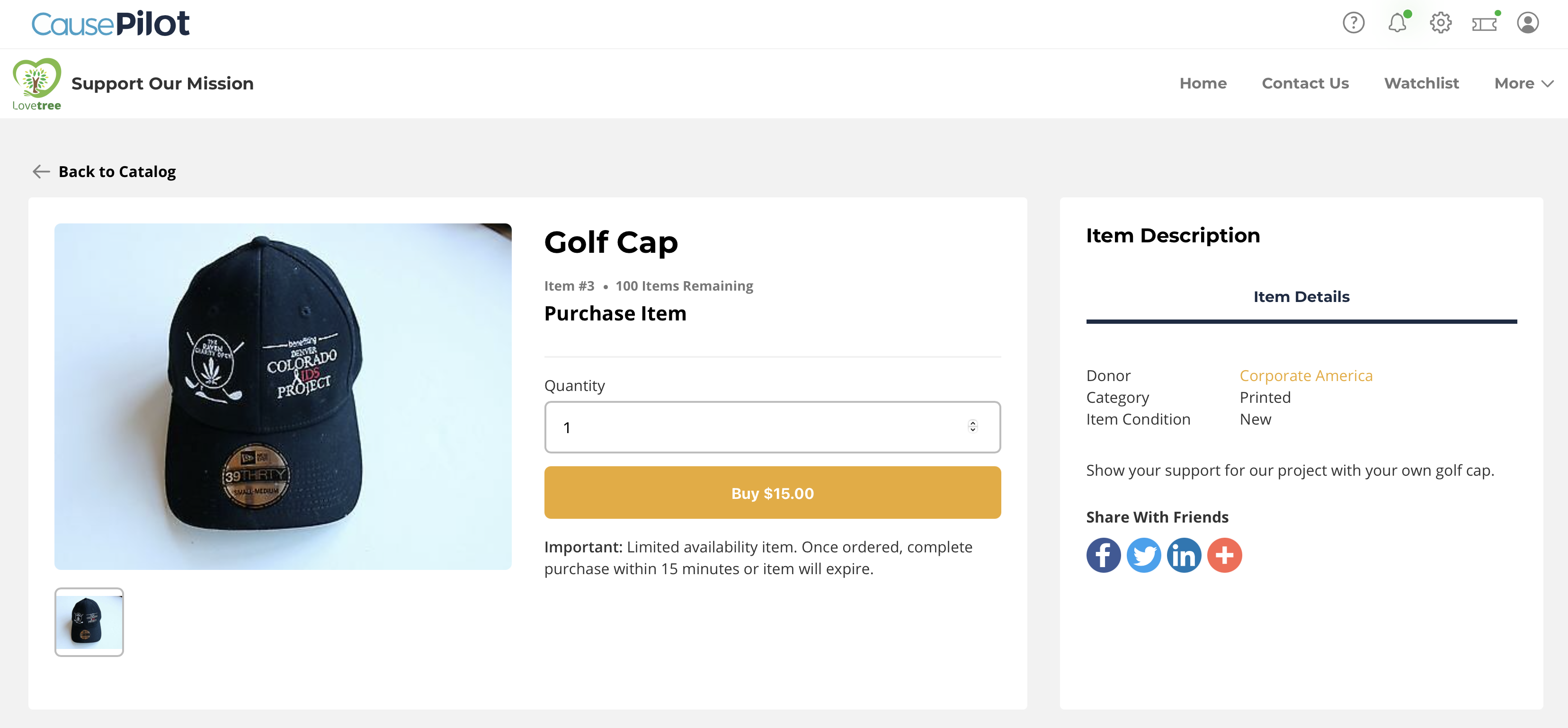Share item on Twitter
Image resolution: width=1568 pixels, height=728 pixels.
coord(1143,555)
